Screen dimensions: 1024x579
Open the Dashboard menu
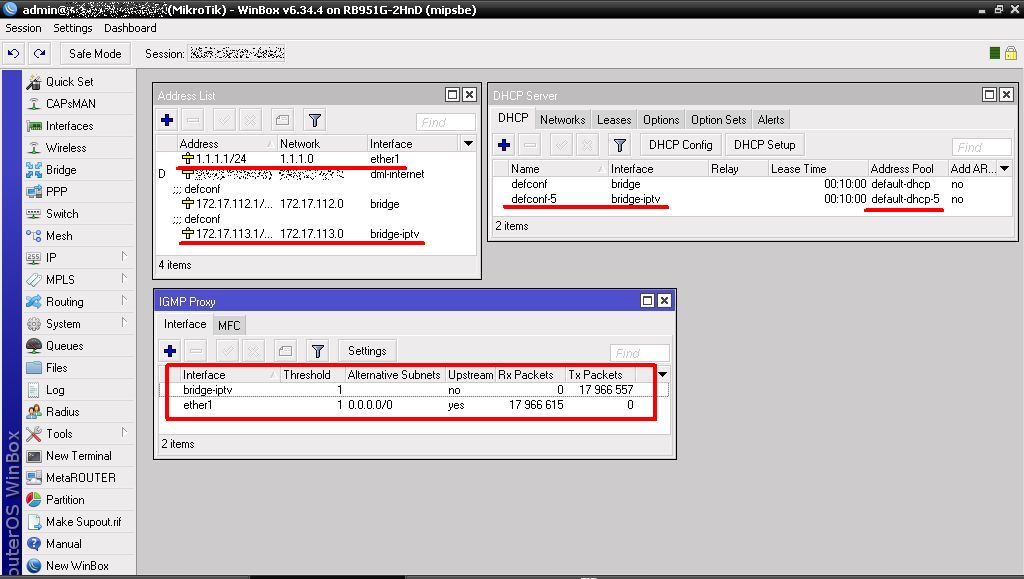coord(130,28)
